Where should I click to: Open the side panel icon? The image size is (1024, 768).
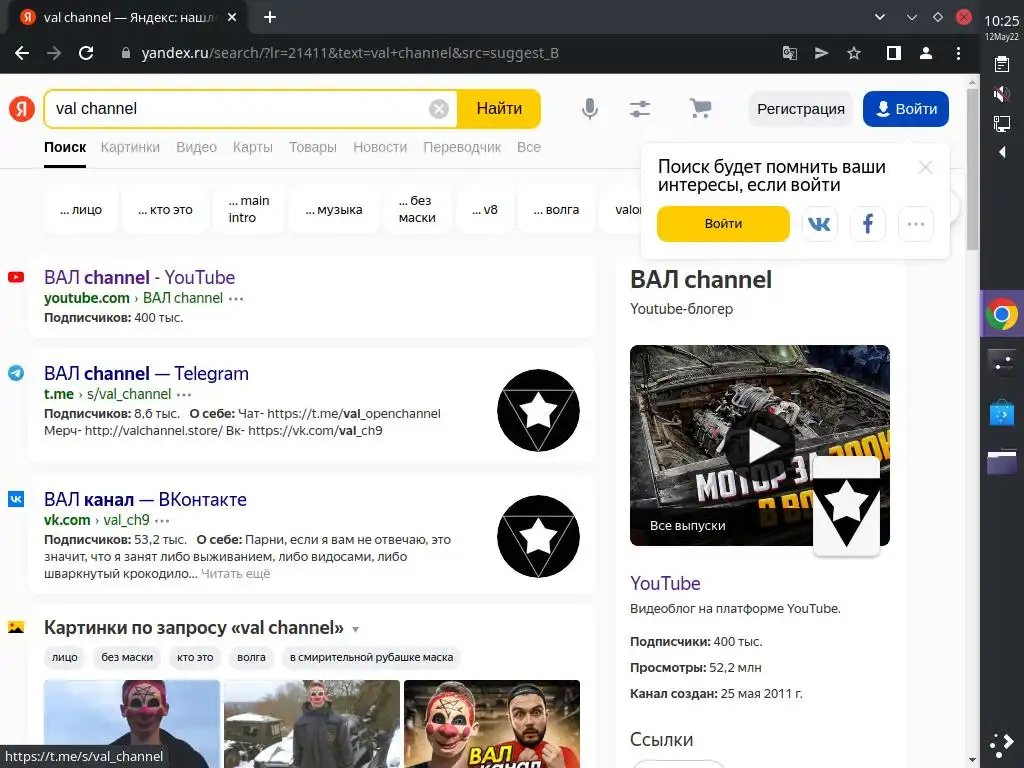[893, 53]
